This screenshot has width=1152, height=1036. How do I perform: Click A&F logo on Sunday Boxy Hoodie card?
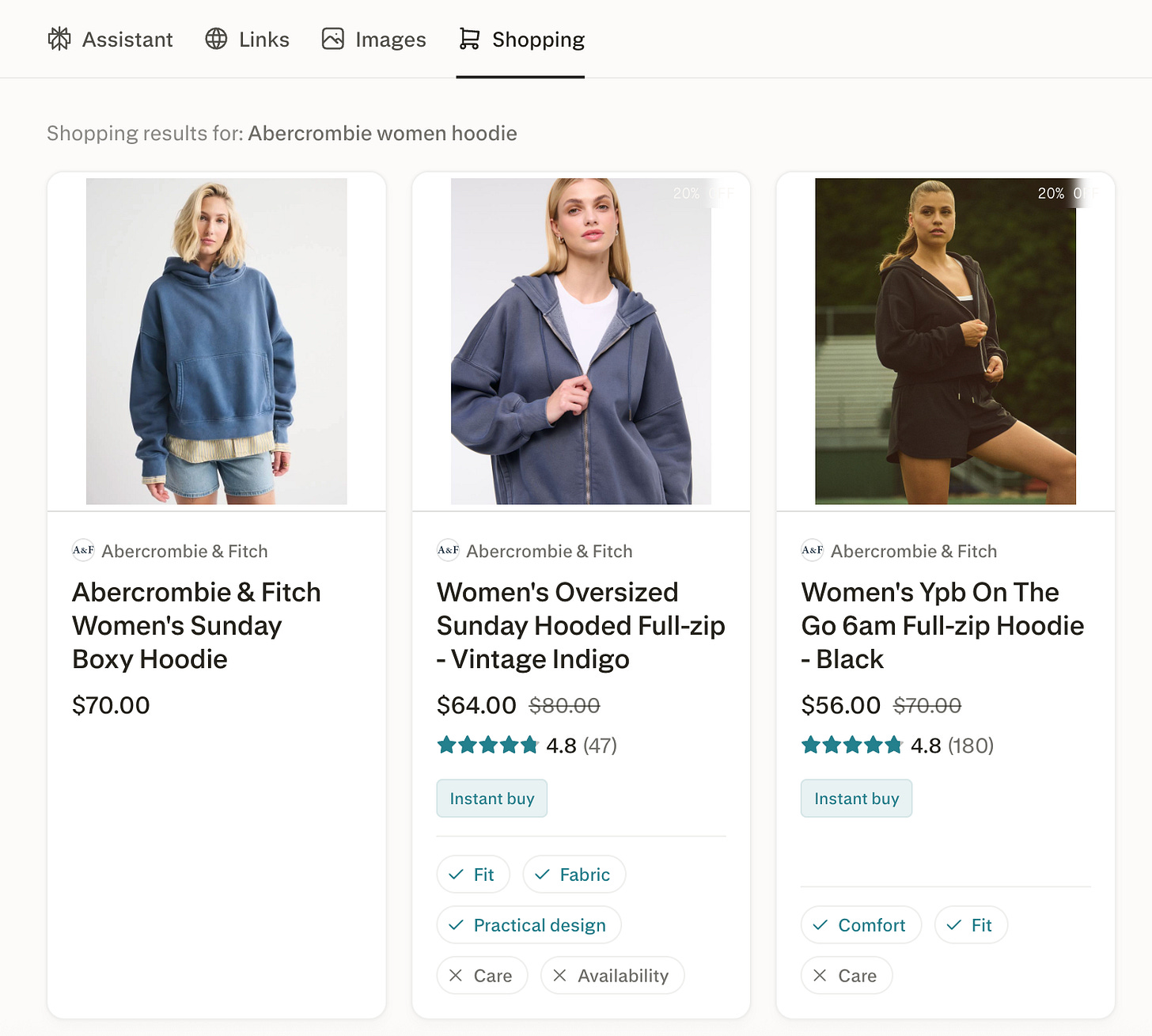tap(83, 550)
